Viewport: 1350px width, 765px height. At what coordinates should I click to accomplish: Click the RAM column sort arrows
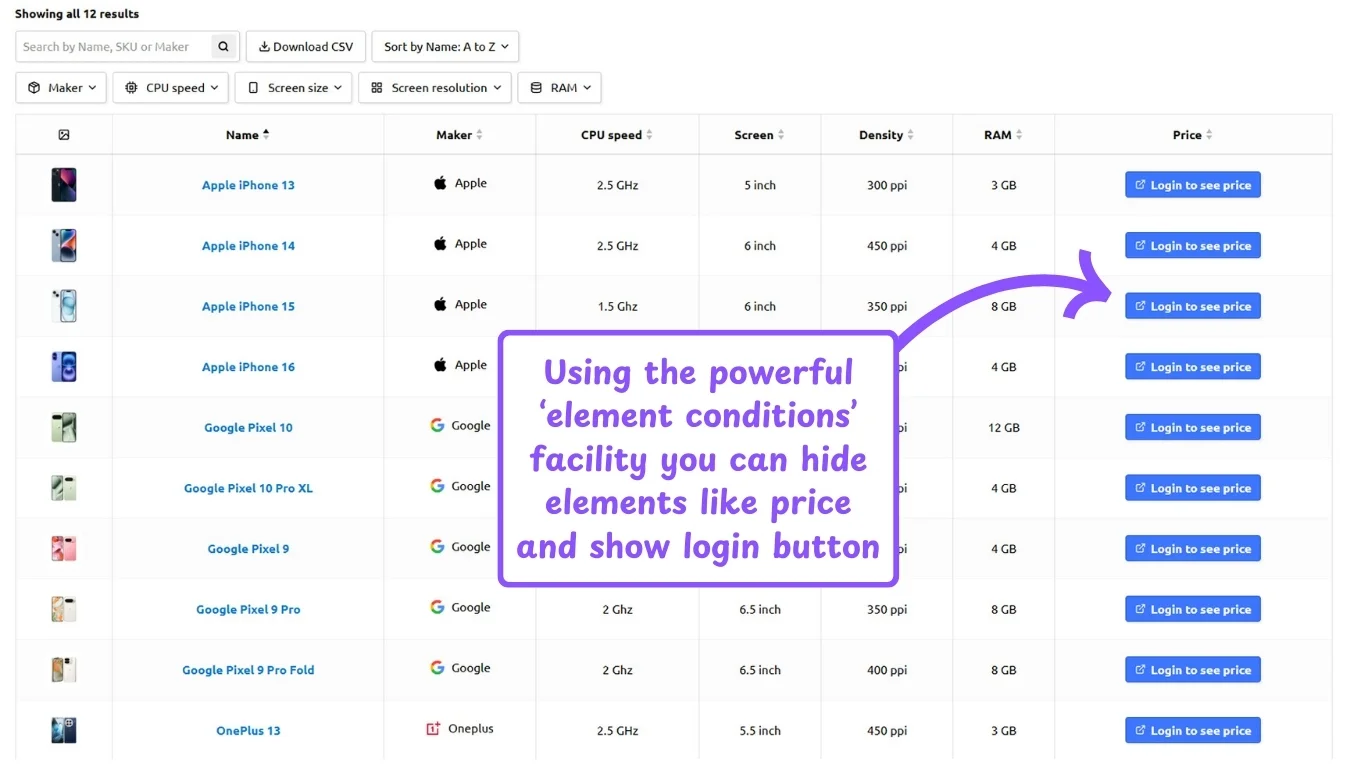[1019, 135]
